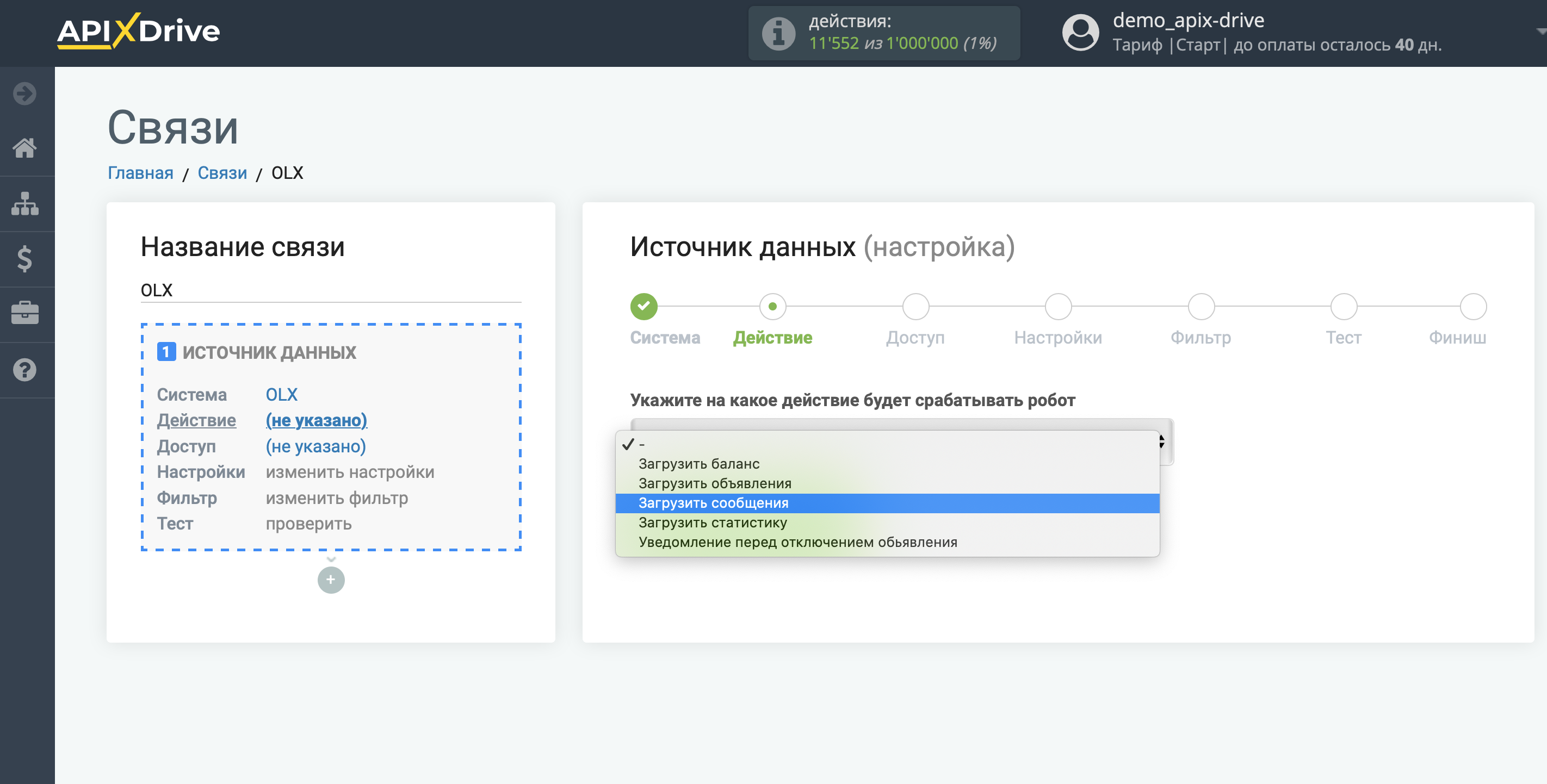Click изменить настройки text
This screenshot has height=784, width=1547.
click(x=350, y=472)
